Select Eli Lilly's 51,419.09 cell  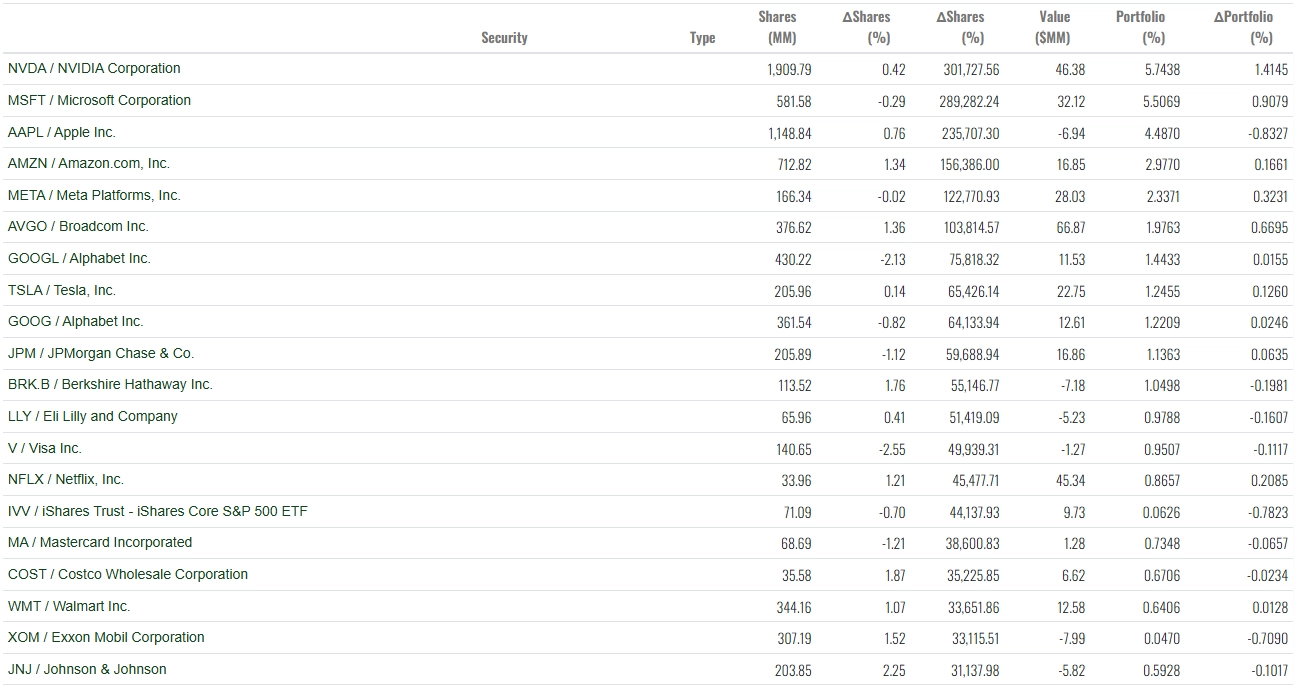pyautogui.click(x=975, y=418)
